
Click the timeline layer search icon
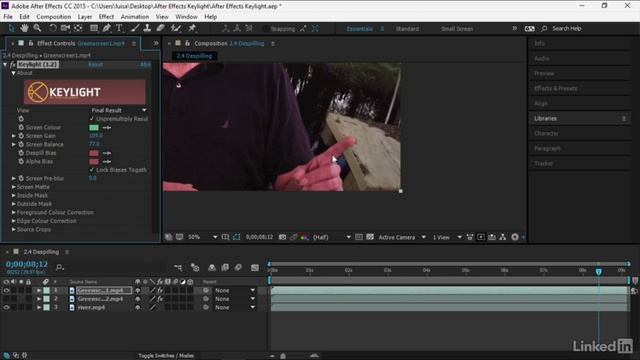(x=60, y=267)
